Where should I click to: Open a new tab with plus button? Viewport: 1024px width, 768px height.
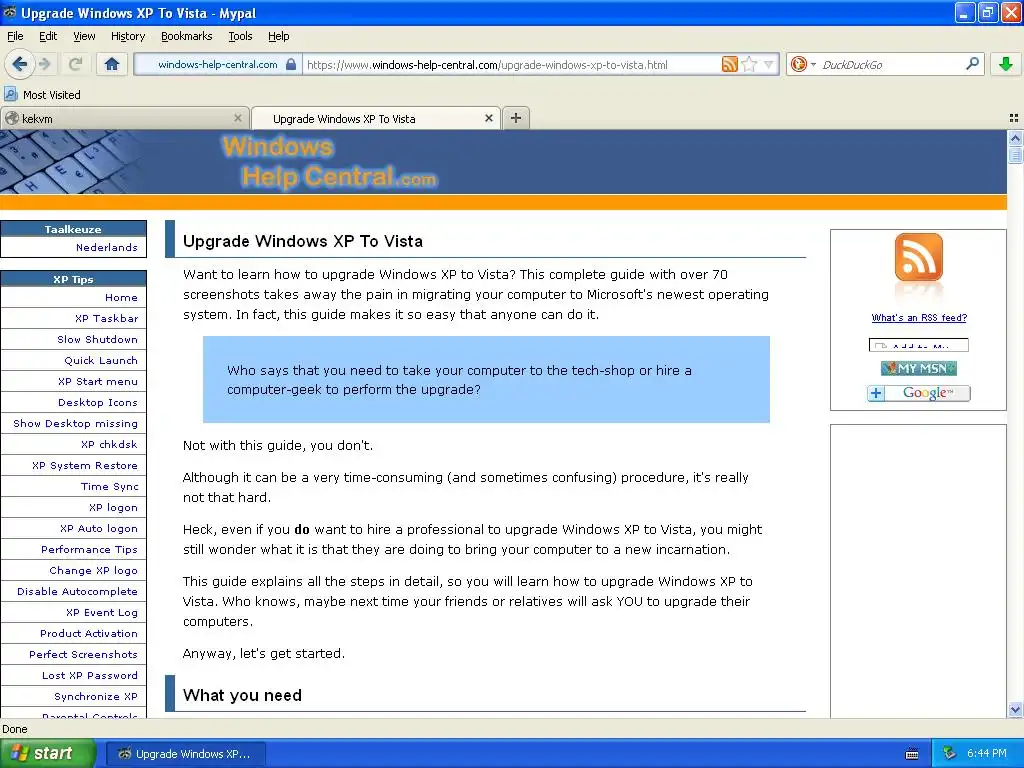[x=516, y=118]
